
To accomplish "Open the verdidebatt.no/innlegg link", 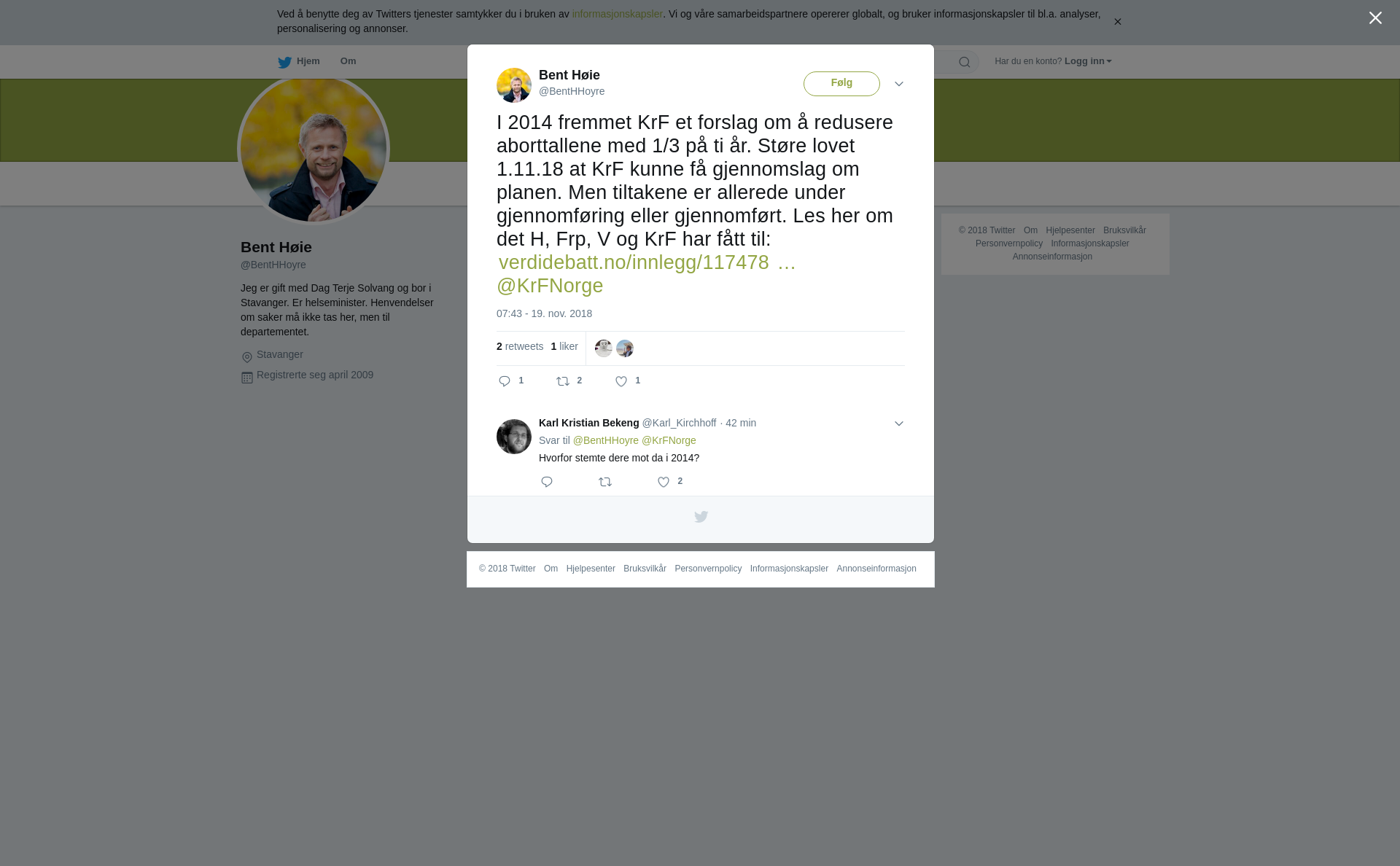I will [647, 262].
